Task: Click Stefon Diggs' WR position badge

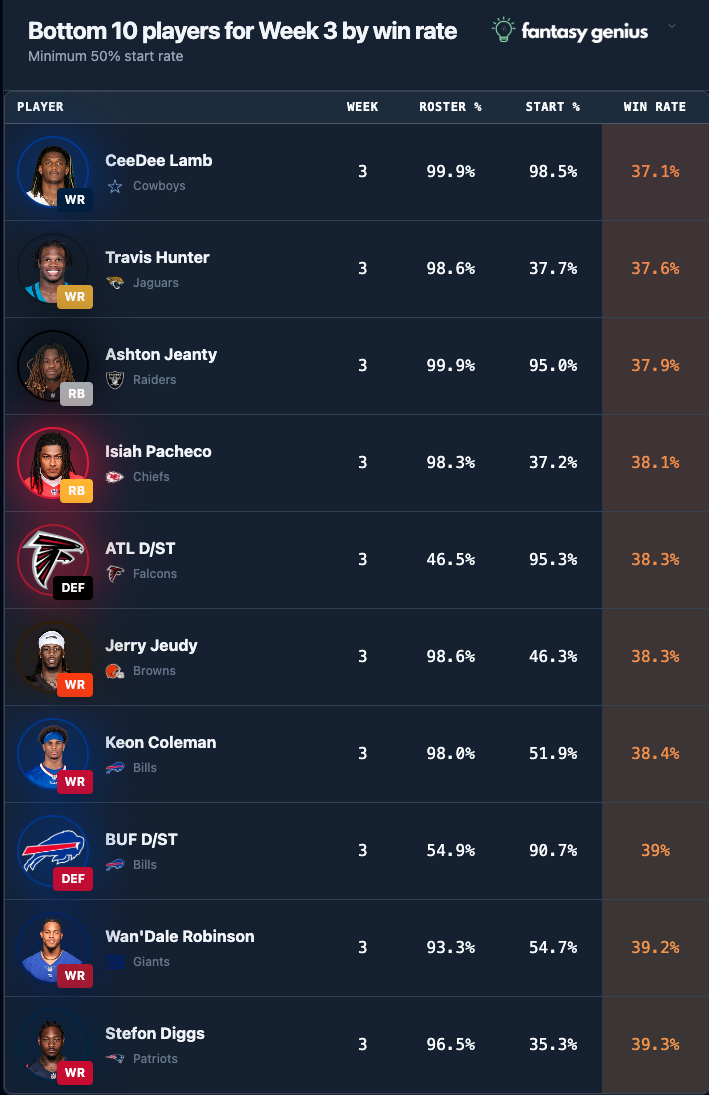Action: [x=75, y=1073]
